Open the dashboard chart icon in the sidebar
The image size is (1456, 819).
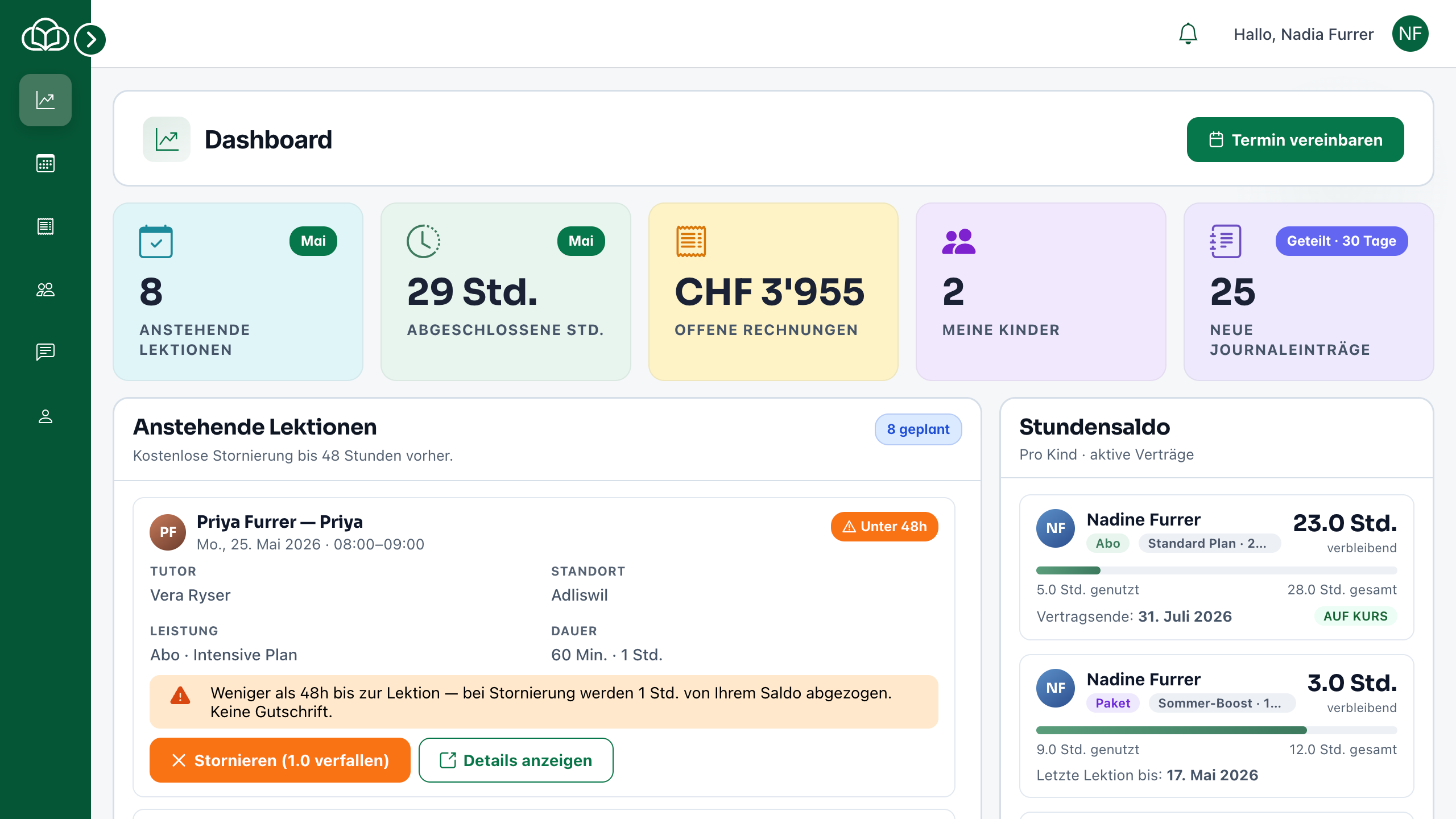pos(45,100)
